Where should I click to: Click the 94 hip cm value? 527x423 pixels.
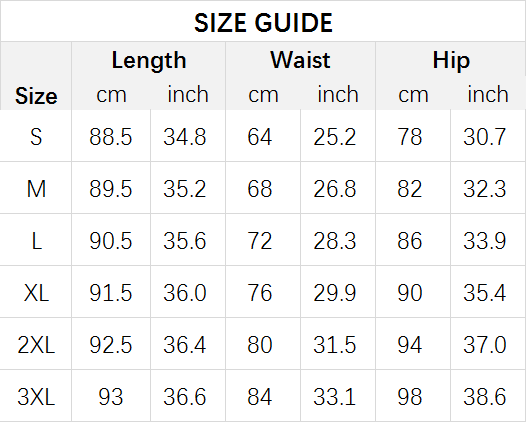[409, 345]
